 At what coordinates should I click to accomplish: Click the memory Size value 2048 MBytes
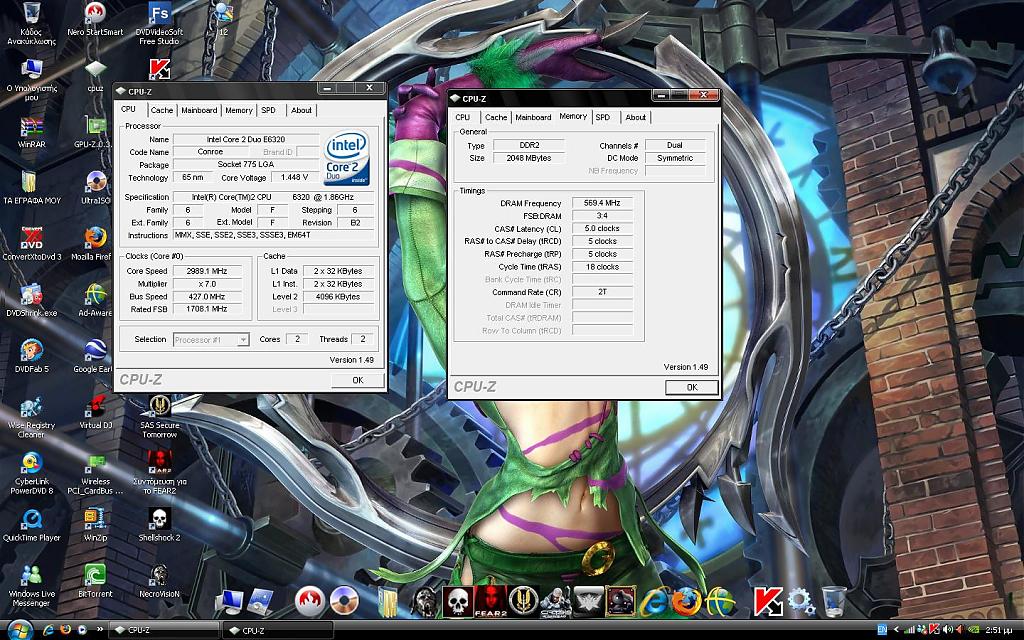pyautogui.click(x=528, y=158)
